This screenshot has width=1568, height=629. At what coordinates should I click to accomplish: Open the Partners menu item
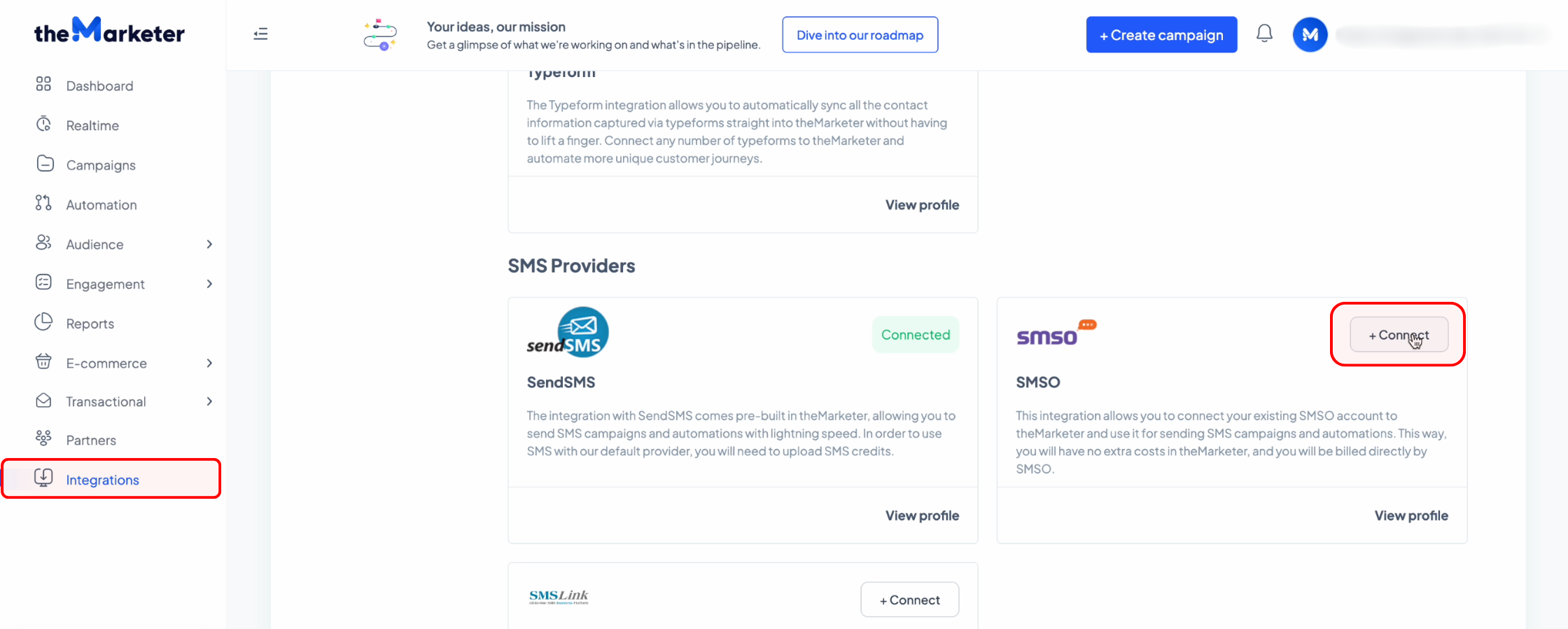tap(91, 440)
